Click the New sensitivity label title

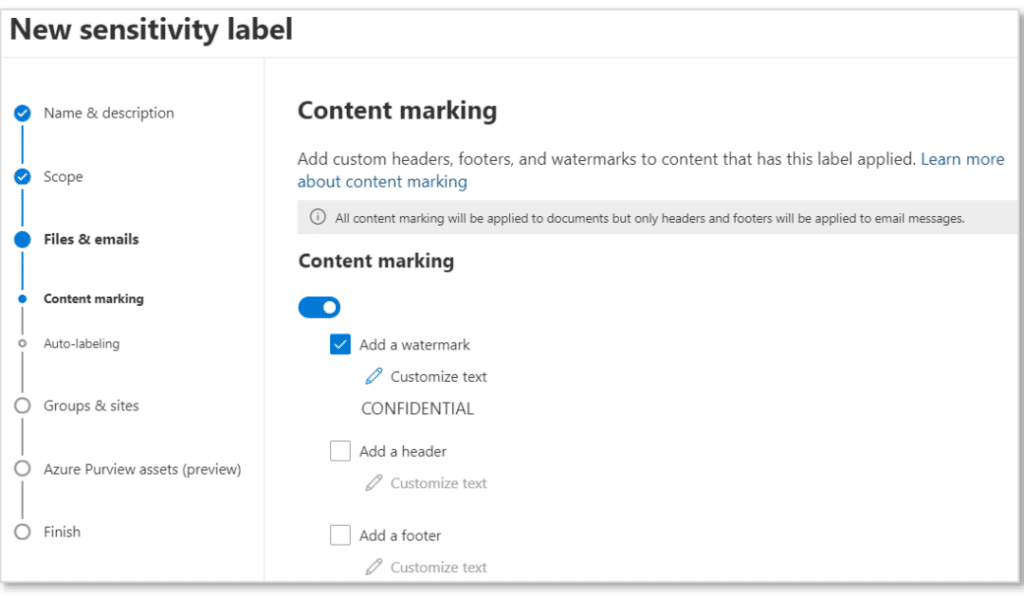(x=151, y=30)
